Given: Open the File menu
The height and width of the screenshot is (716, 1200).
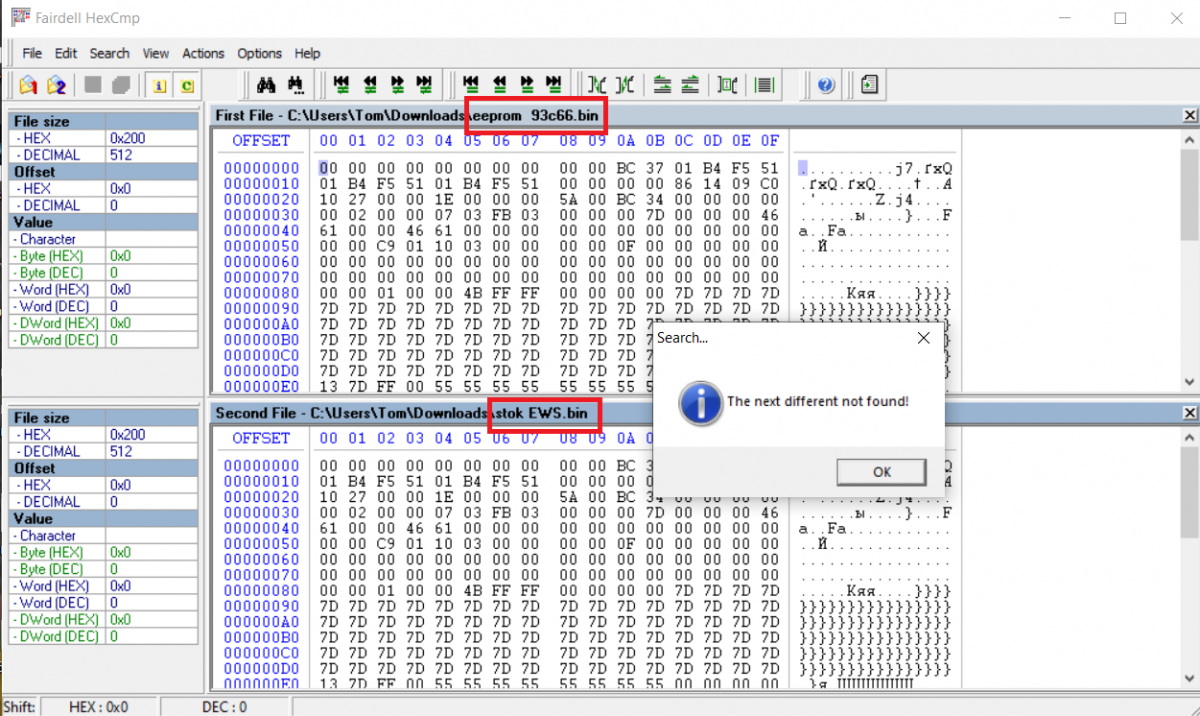Looking at the screenshot, I should (x=32, y=53).
